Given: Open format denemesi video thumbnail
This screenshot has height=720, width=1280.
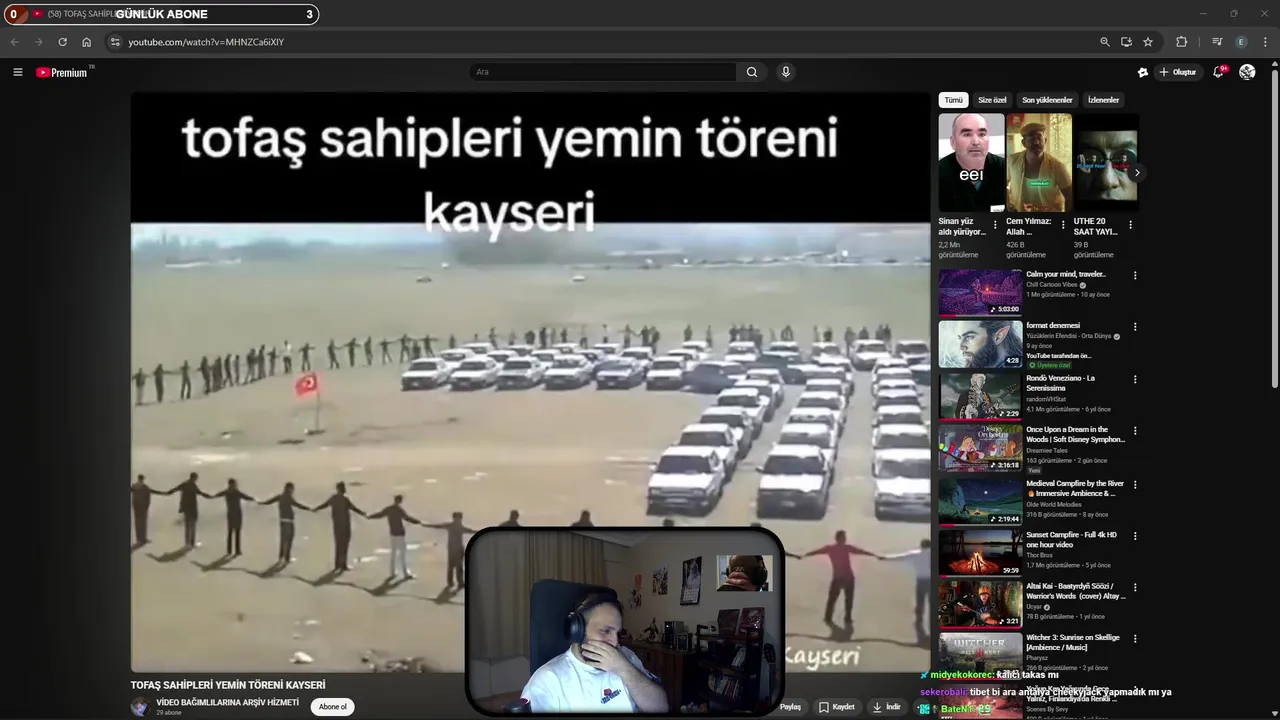Looking at the screenshot, I should click(980, 343).
